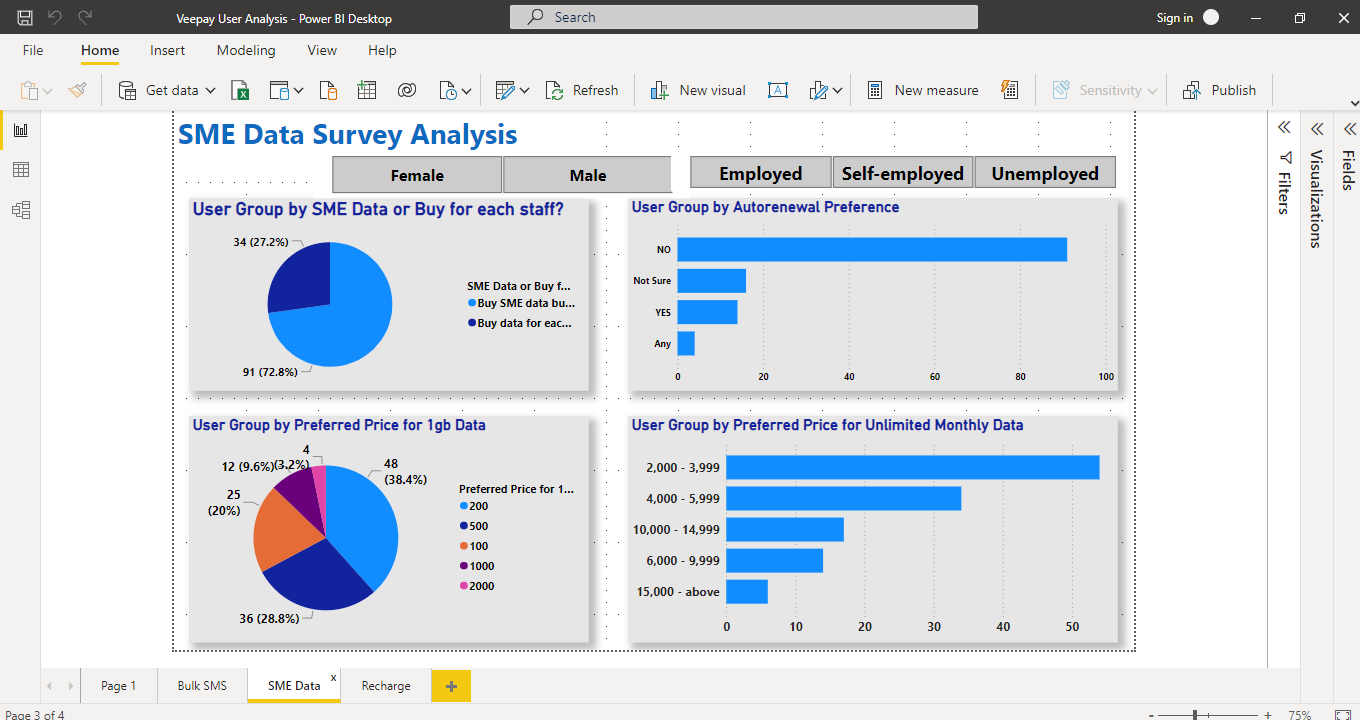Click the user avatar circle
Image resolution: width=1360 pixels, height=720 pixels.
tap(1211, 17)
